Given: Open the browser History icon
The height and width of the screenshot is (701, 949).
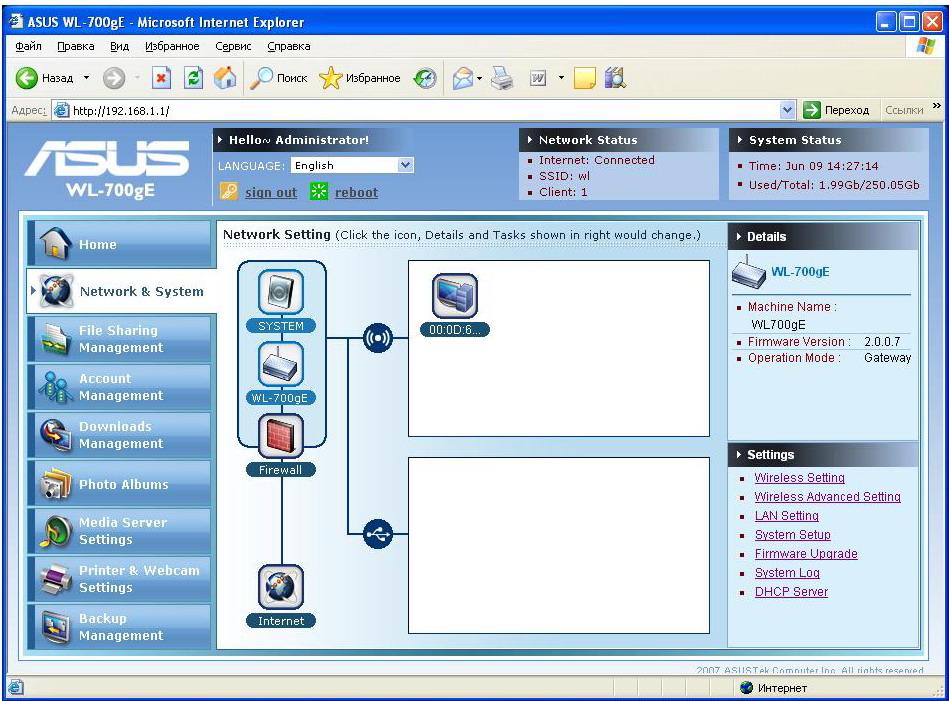Looking at the screenshot, I should pos(425,78).
